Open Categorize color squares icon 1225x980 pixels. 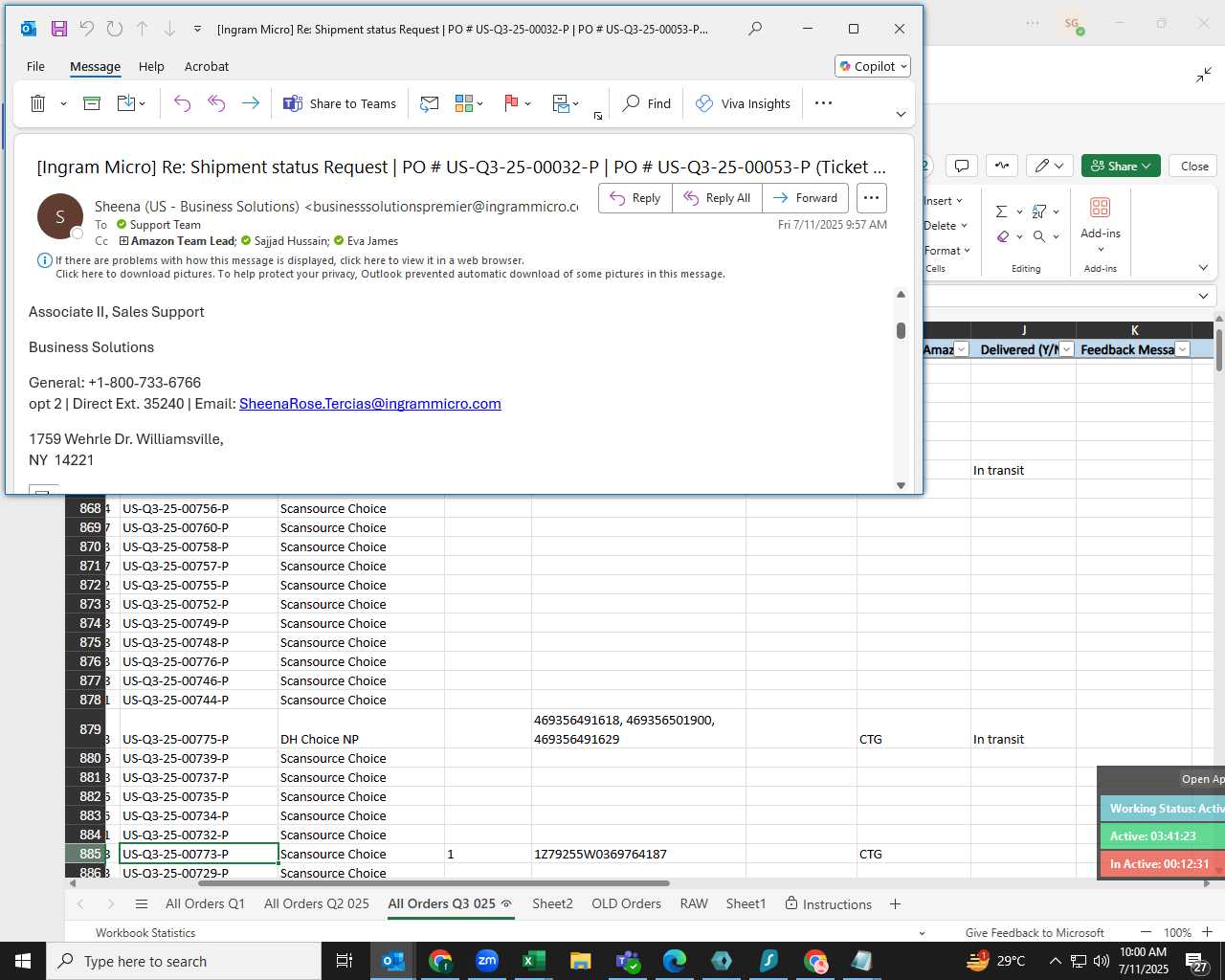[464, 103]
